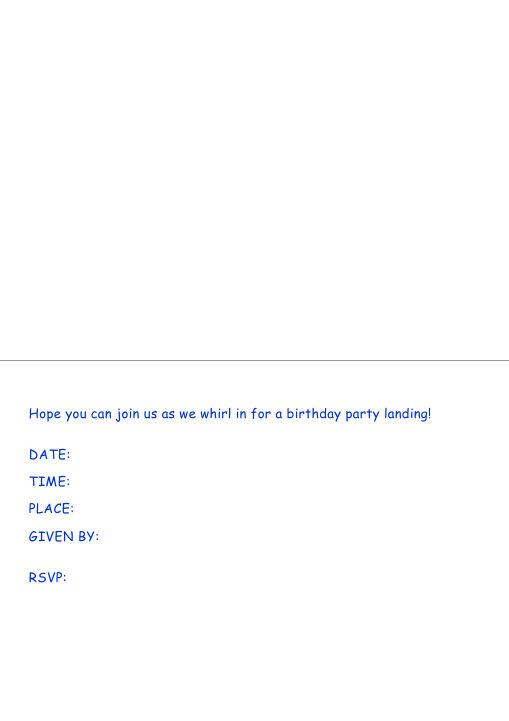Screen dimensions: 509x721
Task: Click the RSVP: label
Action: 47,577
